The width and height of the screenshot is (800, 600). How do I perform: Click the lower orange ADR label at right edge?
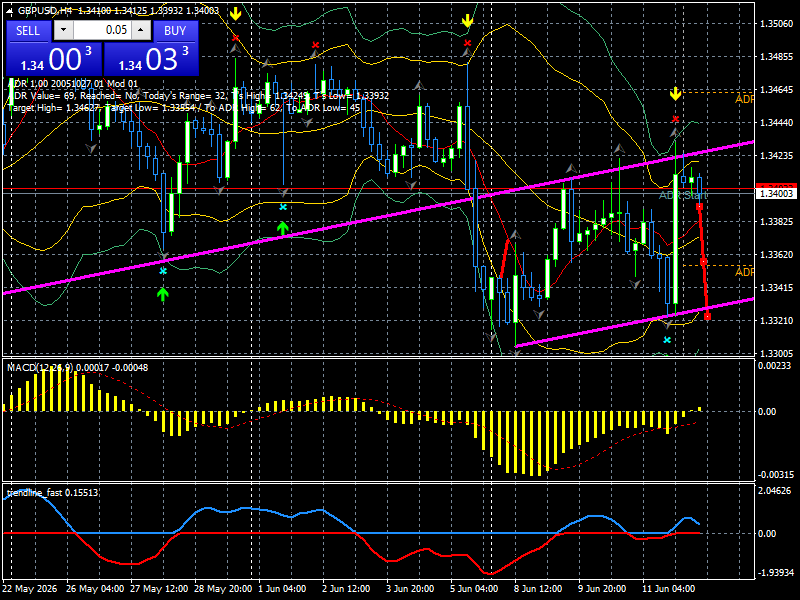coord(744,272)
